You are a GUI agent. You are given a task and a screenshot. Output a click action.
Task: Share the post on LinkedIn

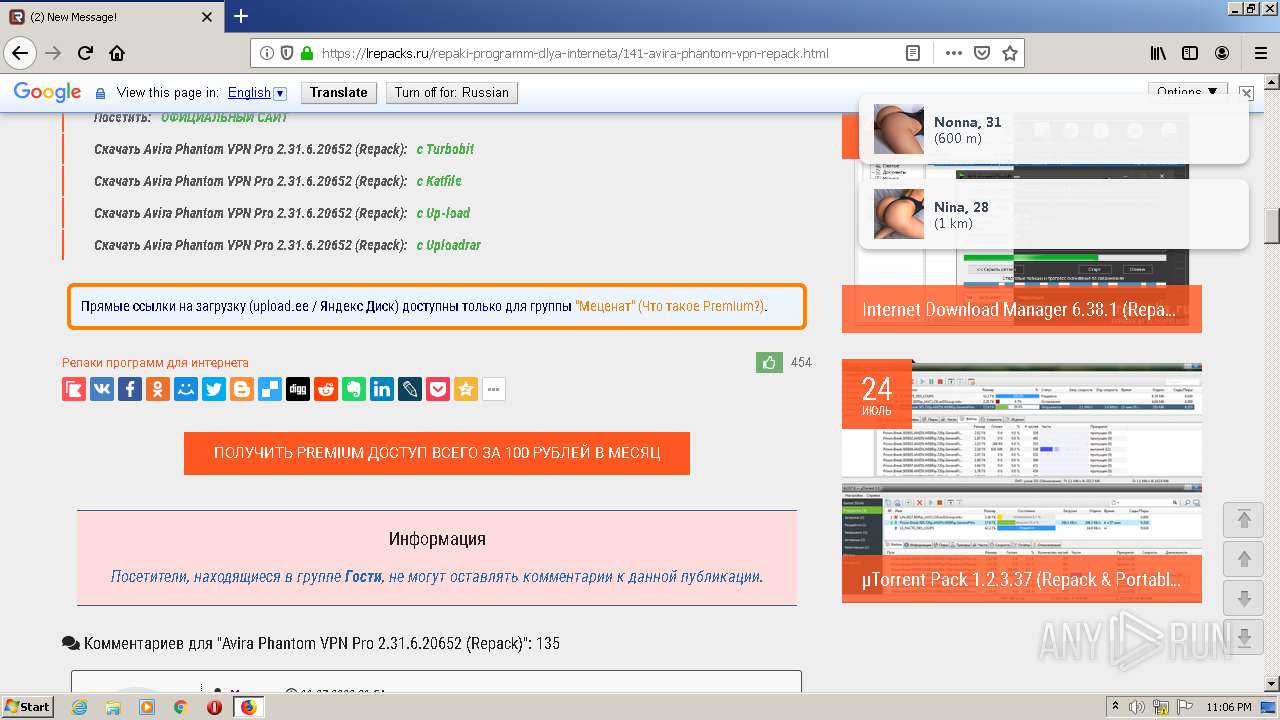click(x=382, y=389)
